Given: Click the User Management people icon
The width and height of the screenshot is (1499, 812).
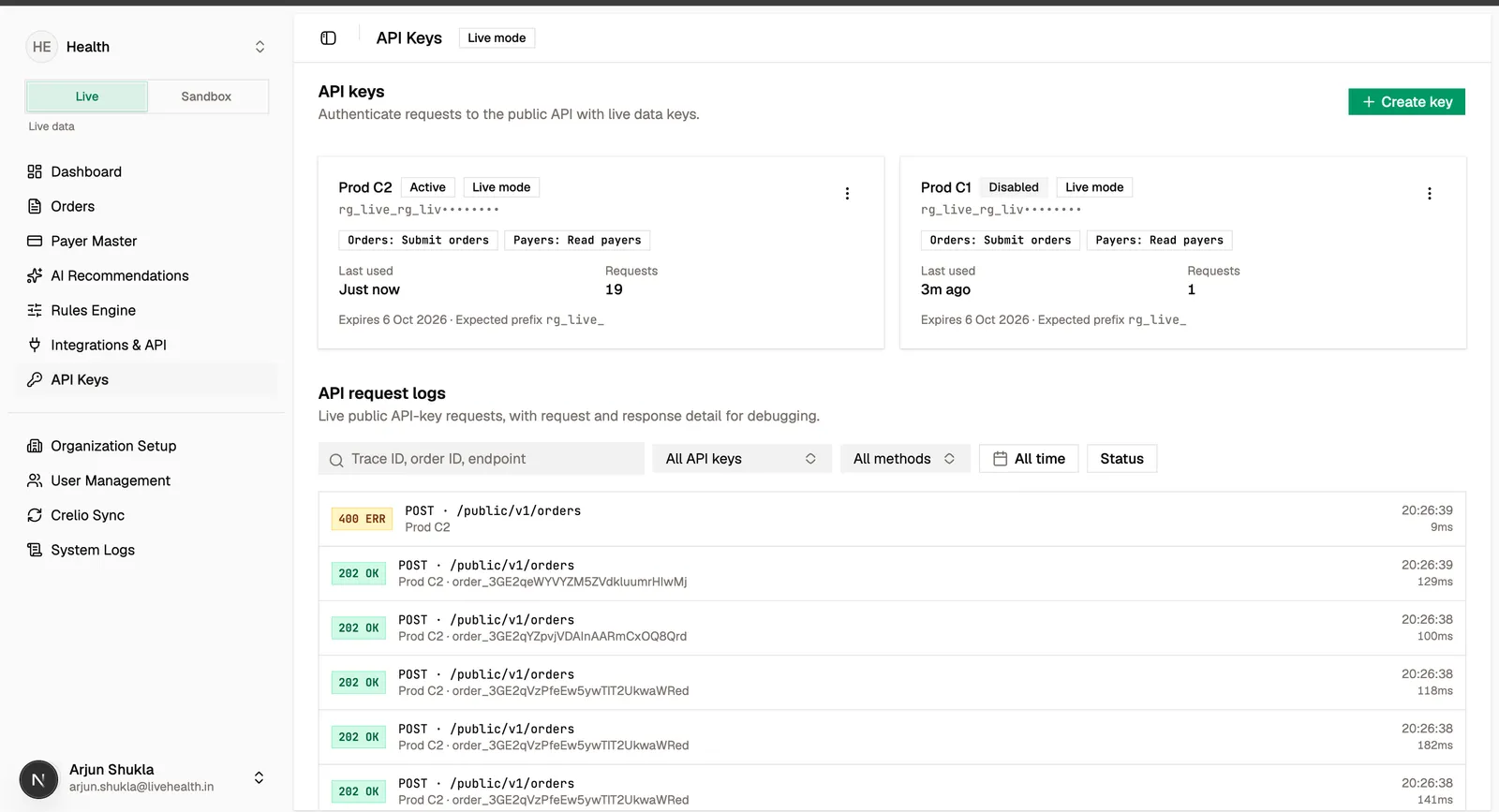Looking at the screenshot, I should [x=35, y=480].
